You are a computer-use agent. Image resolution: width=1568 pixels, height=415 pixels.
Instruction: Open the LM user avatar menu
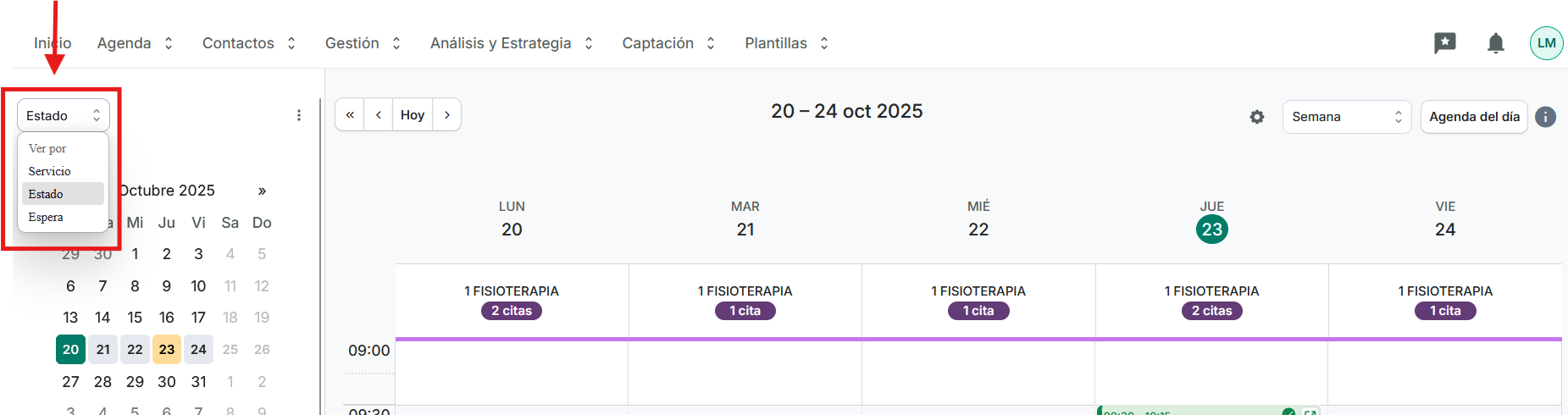tap(1546, 43)
